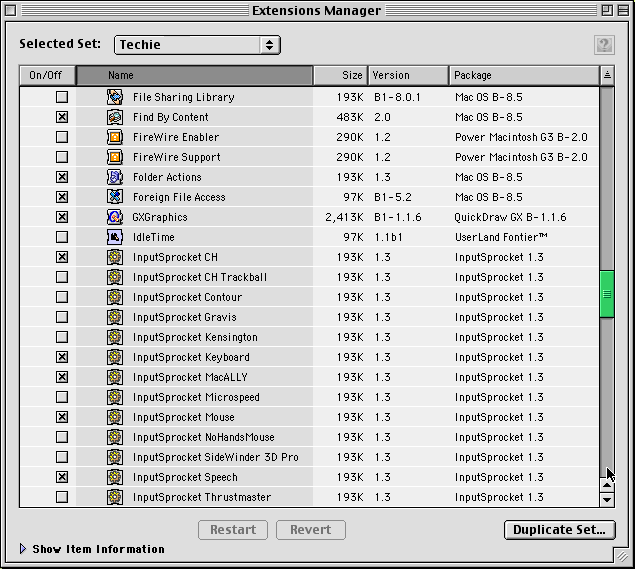Screen dimensions: 635x569
Task: Click the FireWire Enabler icon
Action: (x=115, y=137)
